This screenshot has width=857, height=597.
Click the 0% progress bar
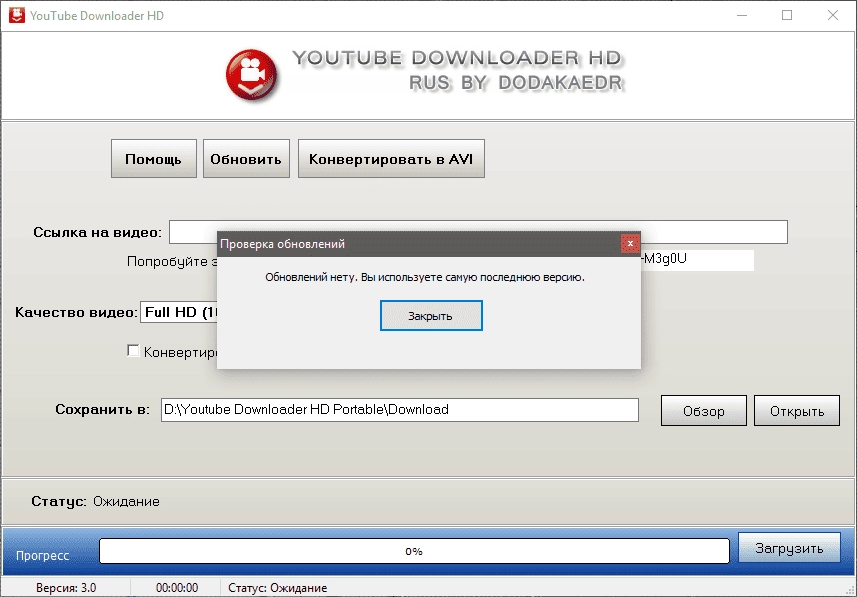pos(414,551)
